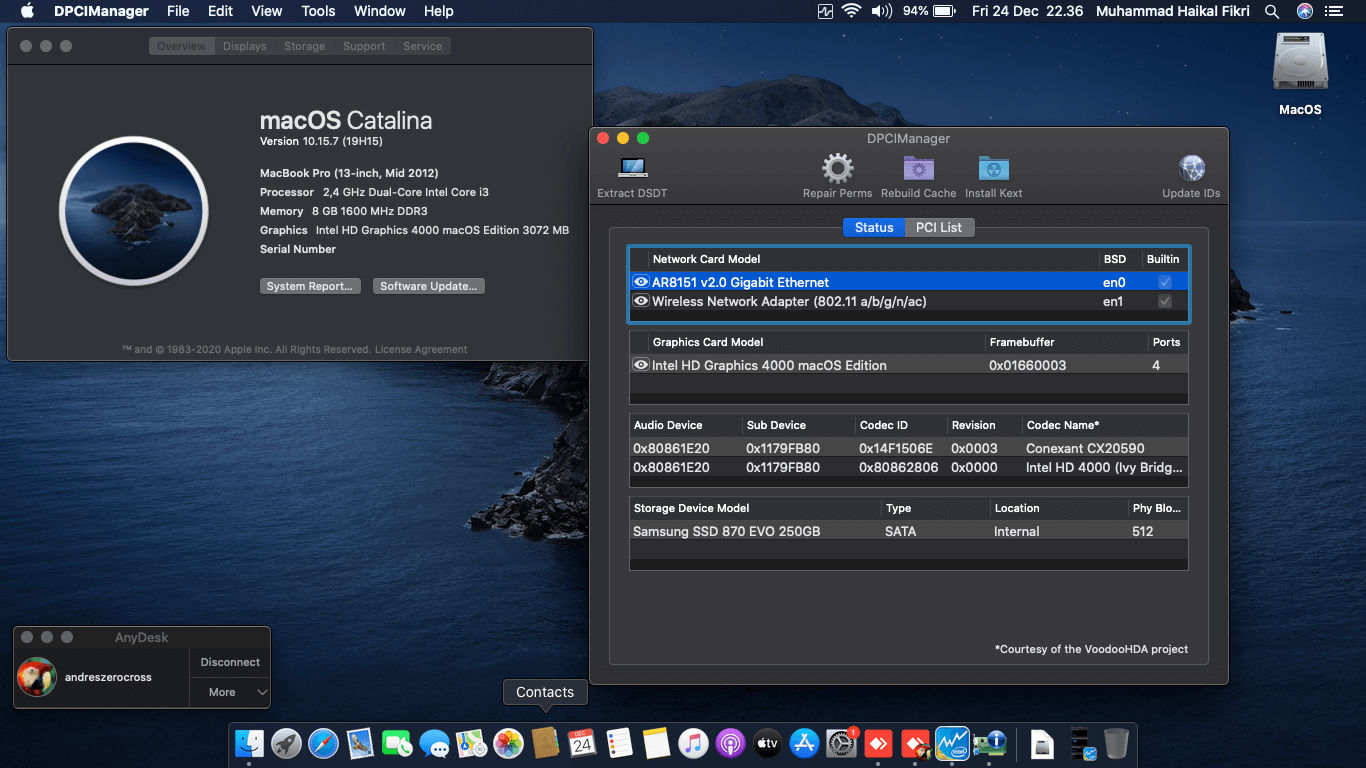The height and width of the screenshot is (768, 1366).
Task: Click the Update IDs globe icon
Action: [1191, 169]
